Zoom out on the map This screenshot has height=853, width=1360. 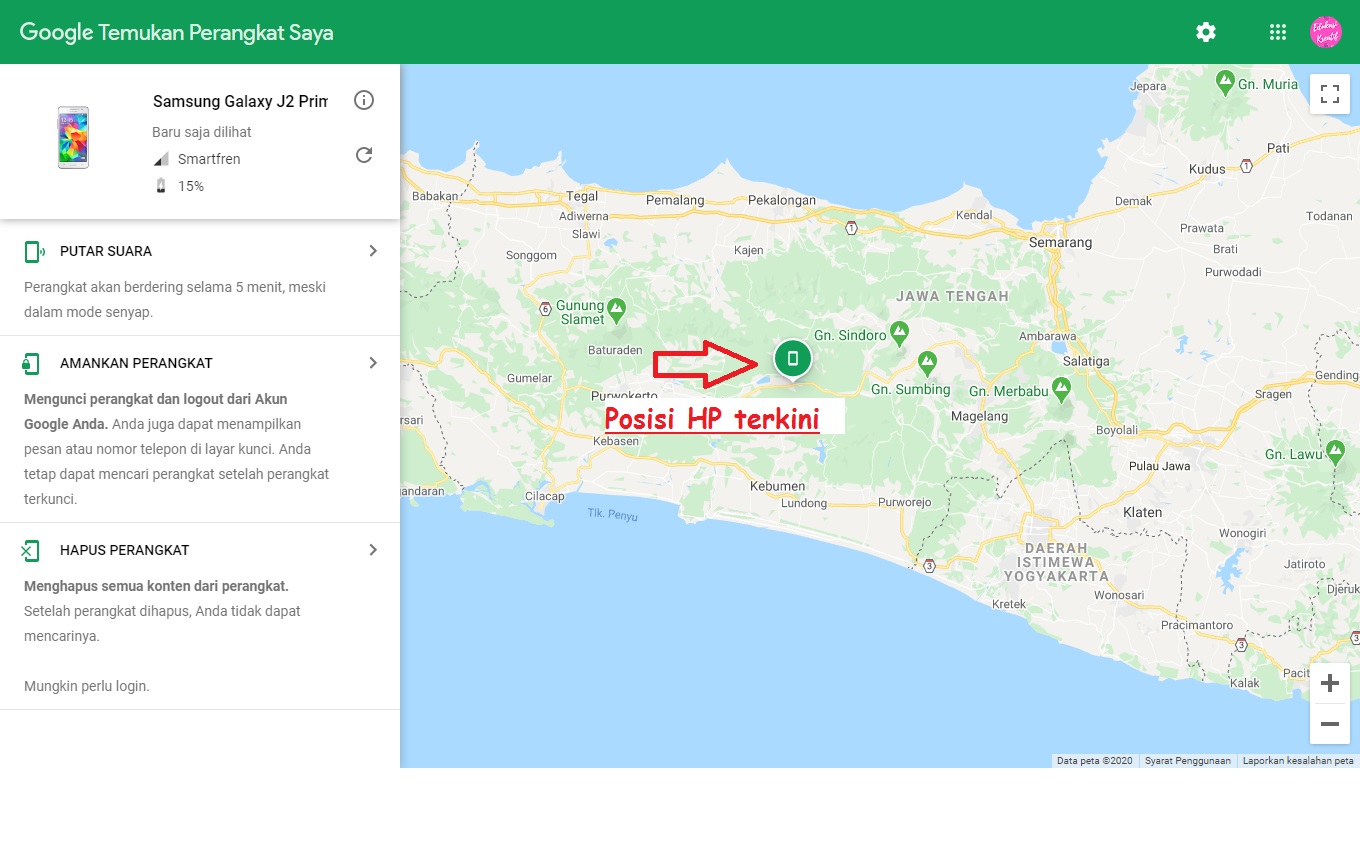tap(1329, 724)
